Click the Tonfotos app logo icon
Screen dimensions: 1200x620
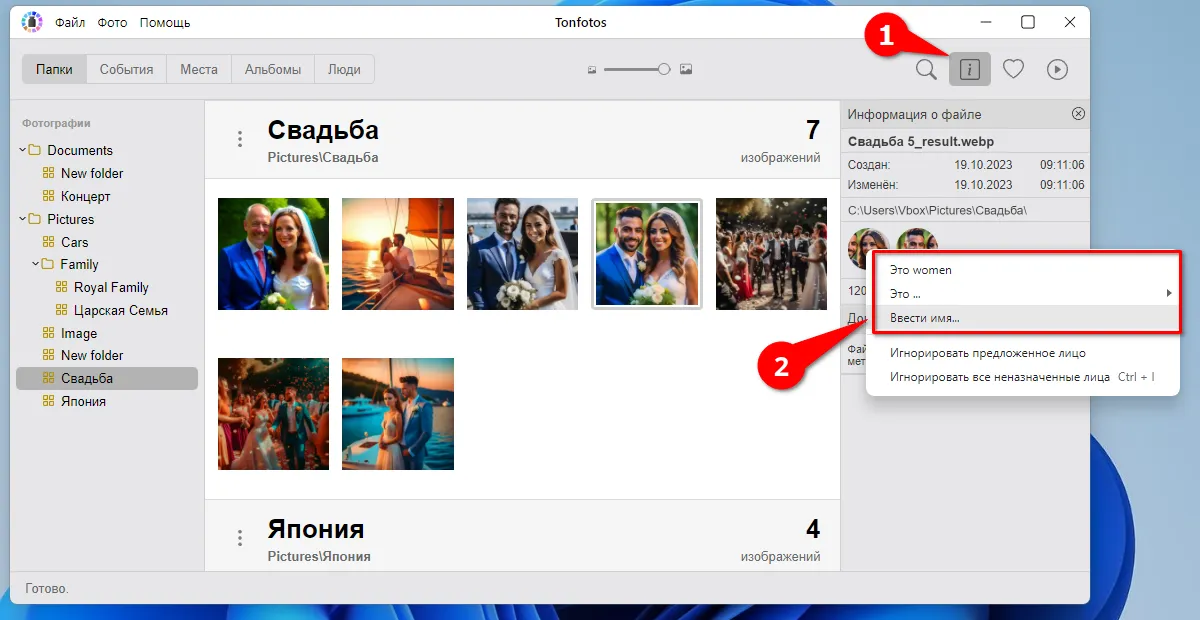(32, 22)
